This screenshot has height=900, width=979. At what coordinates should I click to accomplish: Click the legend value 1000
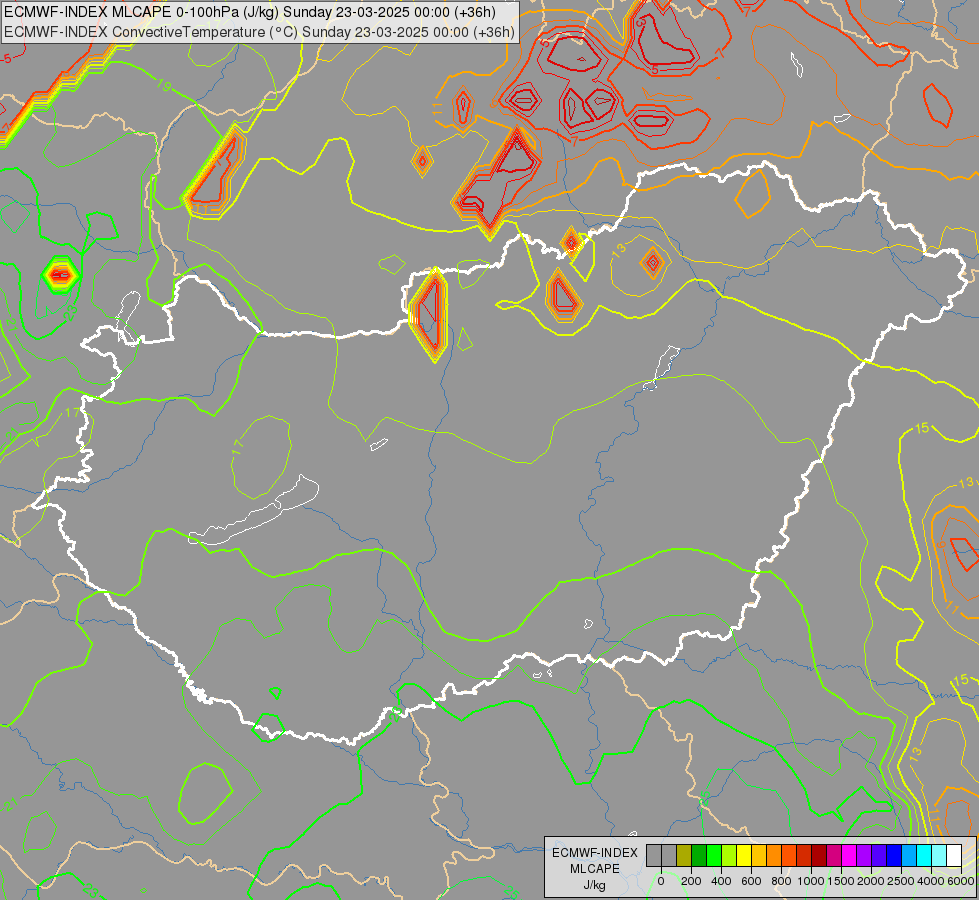(811, 881)
